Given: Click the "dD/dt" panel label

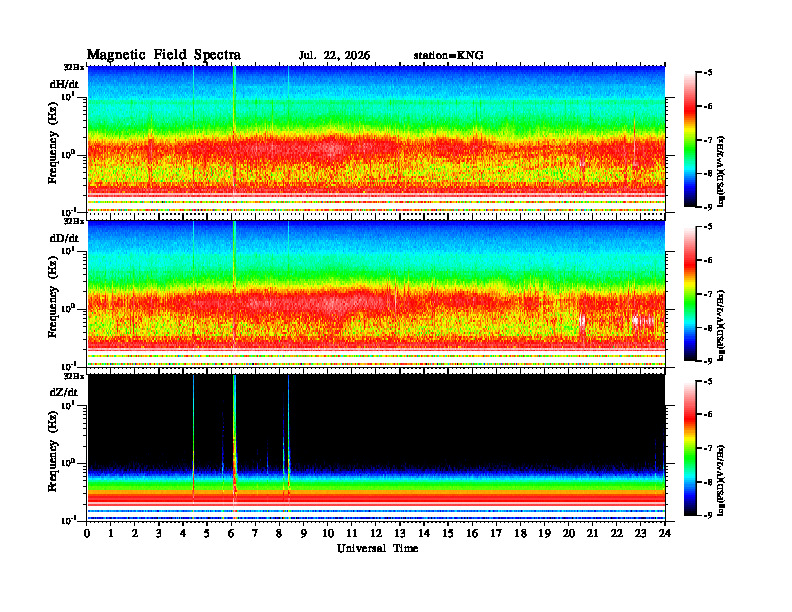Looking at the screenshot, I should (x=64, y=238).
